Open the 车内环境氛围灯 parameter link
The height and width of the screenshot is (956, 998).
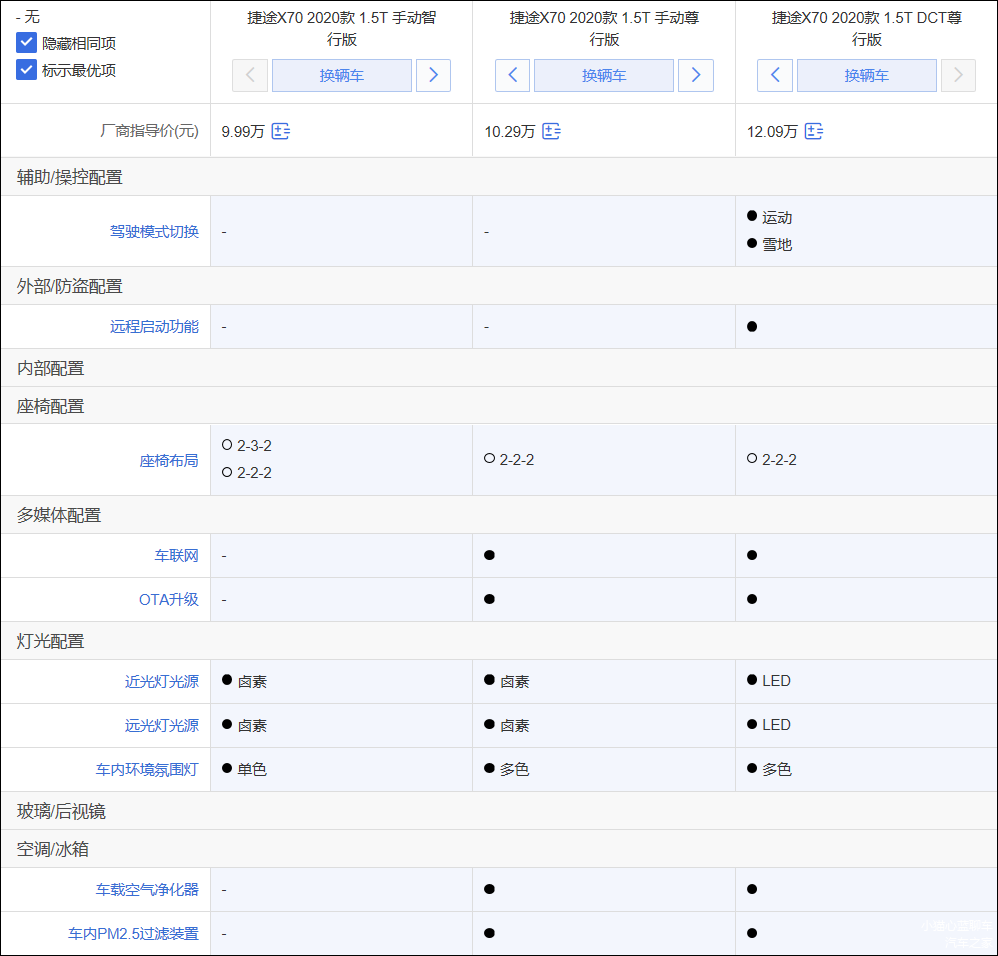pos(147,770)
